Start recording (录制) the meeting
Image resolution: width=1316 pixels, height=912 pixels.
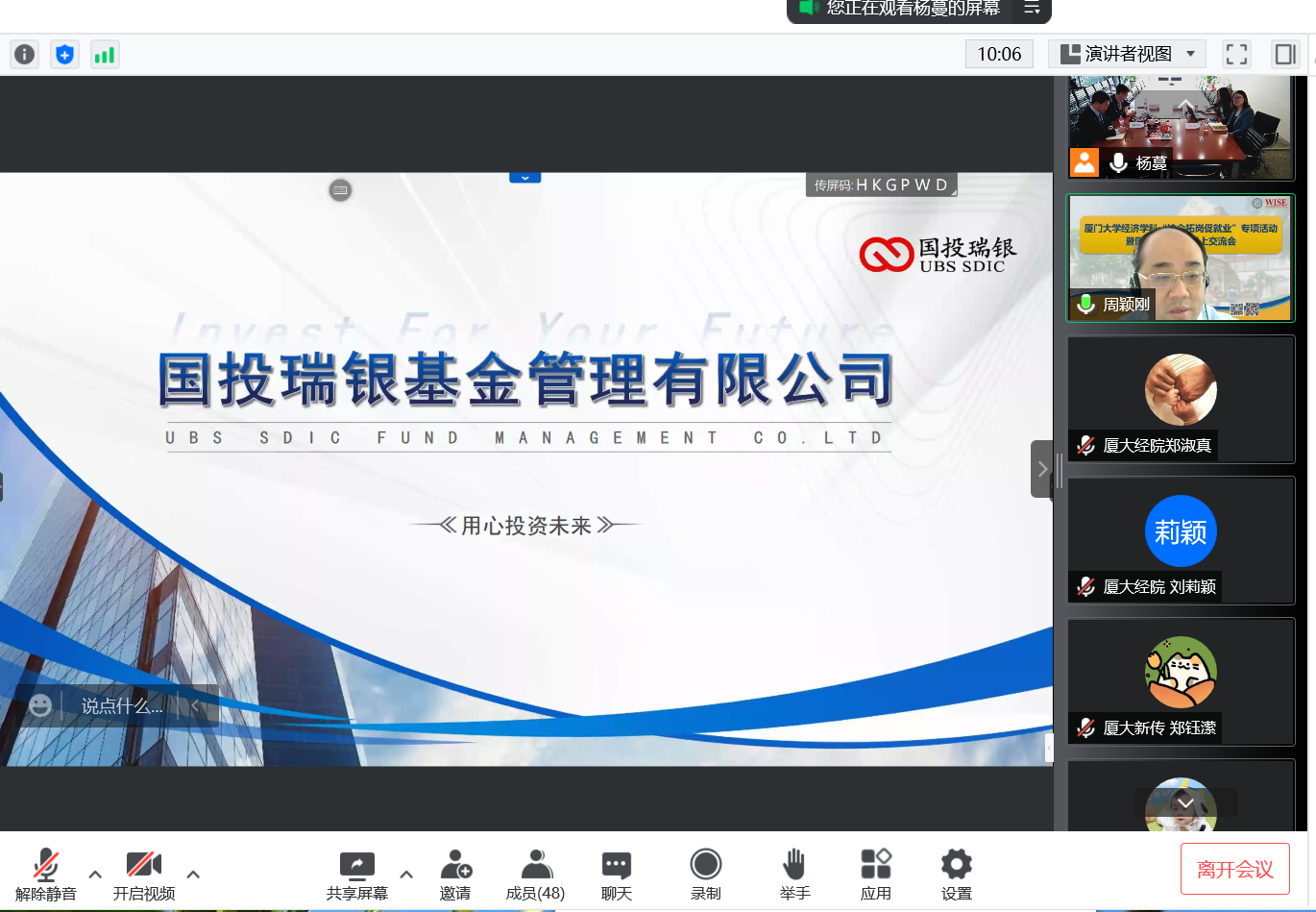coord(705,874)
